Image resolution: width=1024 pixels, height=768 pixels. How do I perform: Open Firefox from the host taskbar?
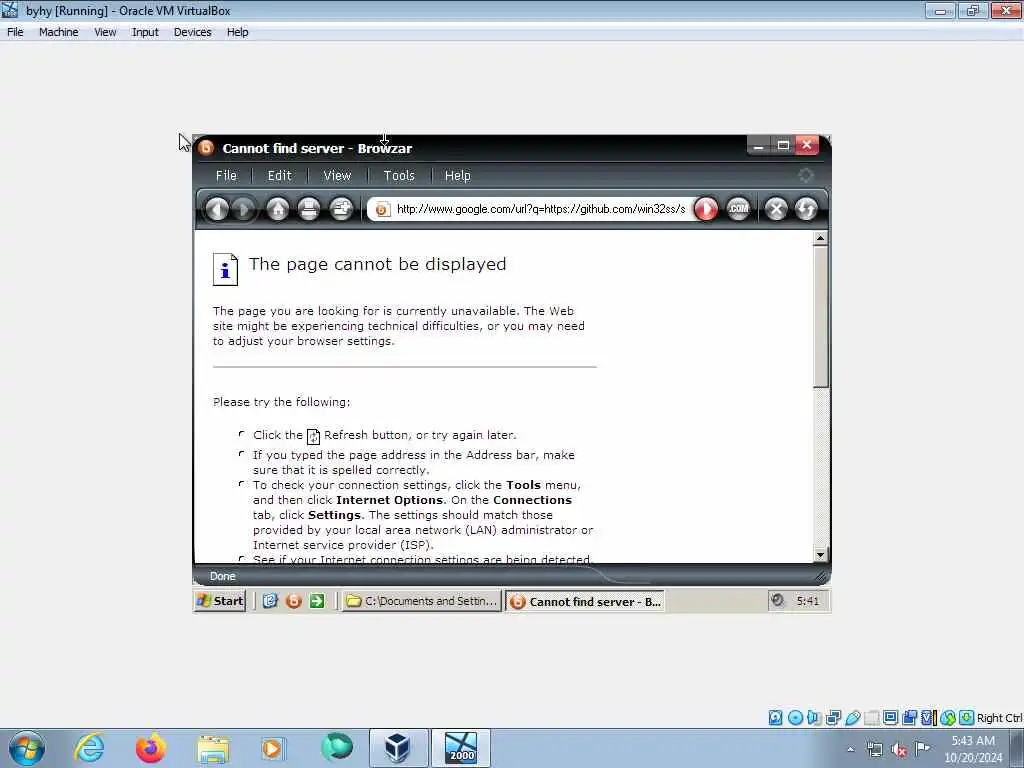click(x=150, y=748)
